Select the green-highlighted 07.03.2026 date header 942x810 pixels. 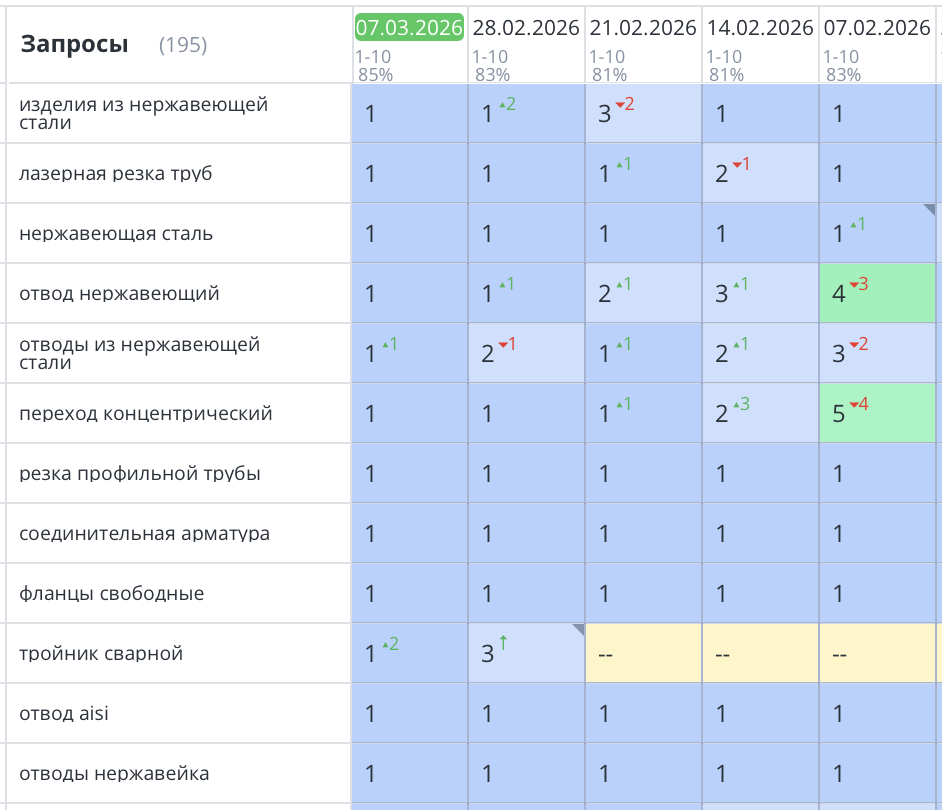coord(408,28)
